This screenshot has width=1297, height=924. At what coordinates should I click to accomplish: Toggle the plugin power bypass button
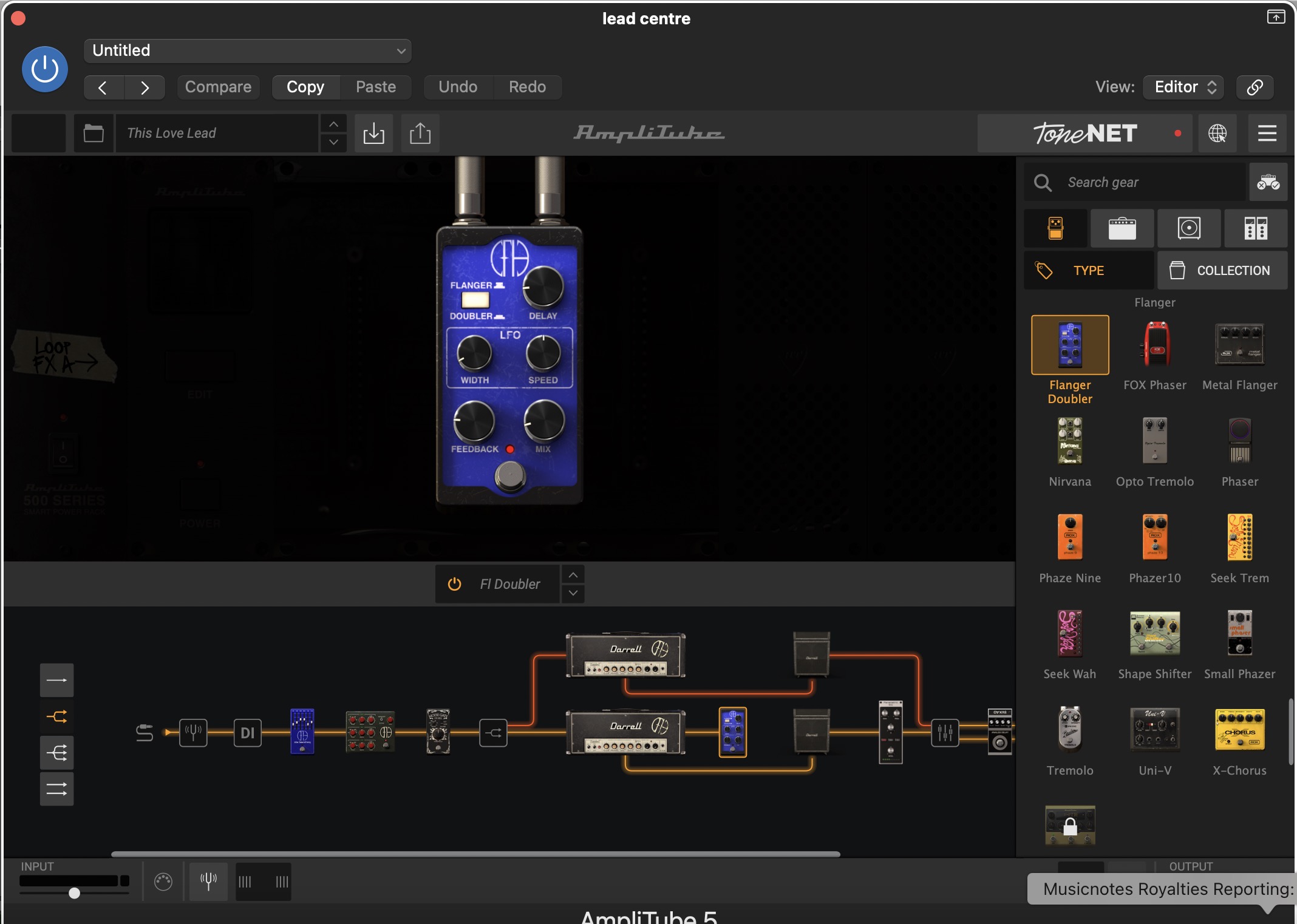[44, 69]
